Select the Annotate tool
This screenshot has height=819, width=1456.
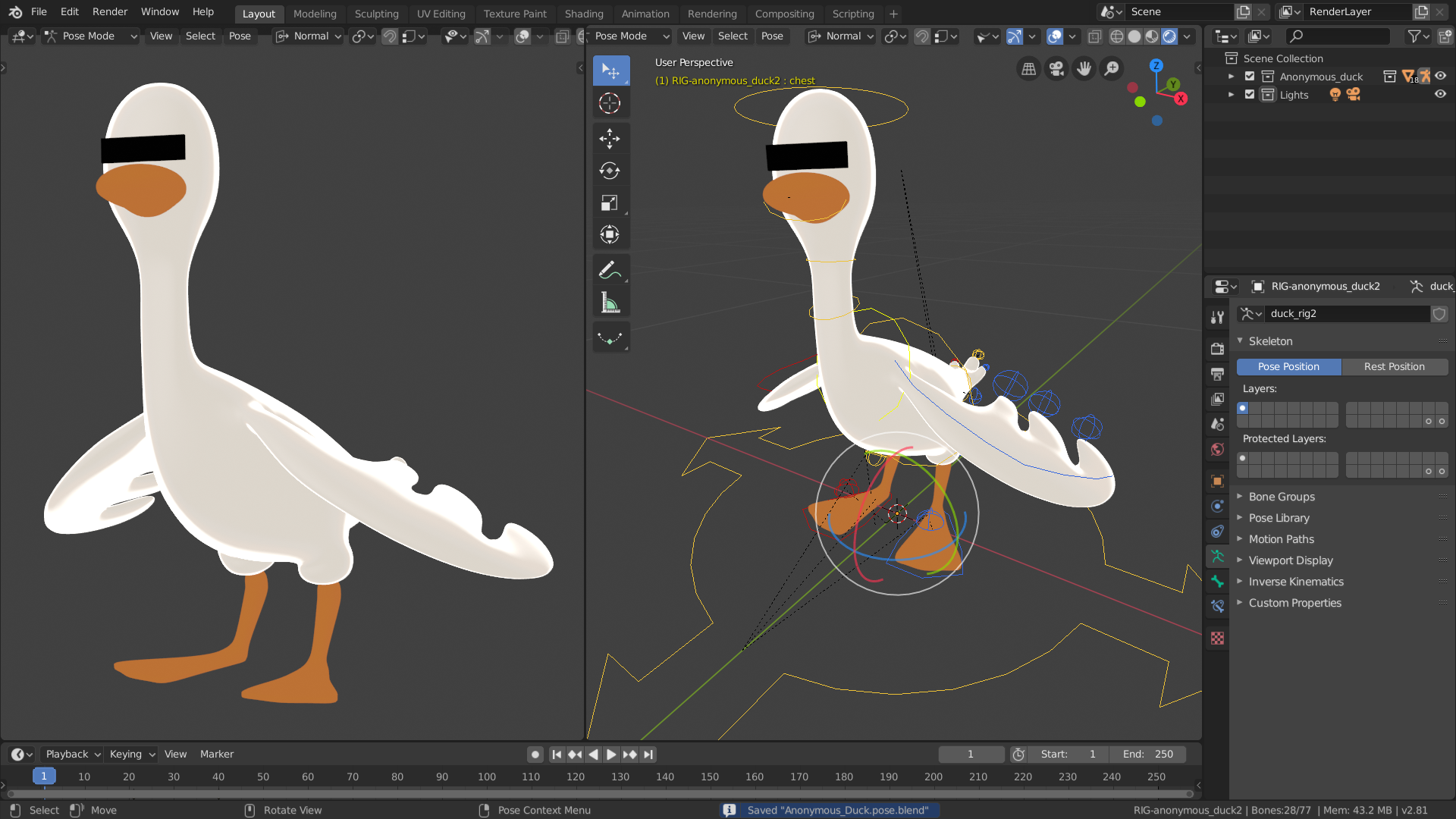pos(611,269)
